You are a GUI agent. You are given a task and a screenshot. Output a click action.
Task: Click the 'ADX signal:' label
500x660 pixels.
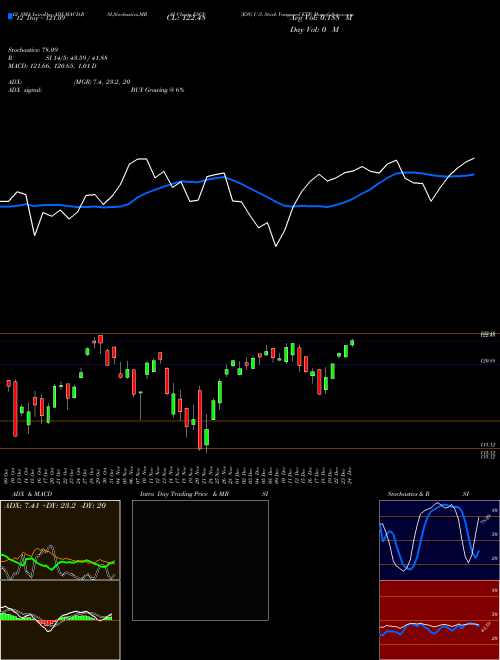(25, 90)
